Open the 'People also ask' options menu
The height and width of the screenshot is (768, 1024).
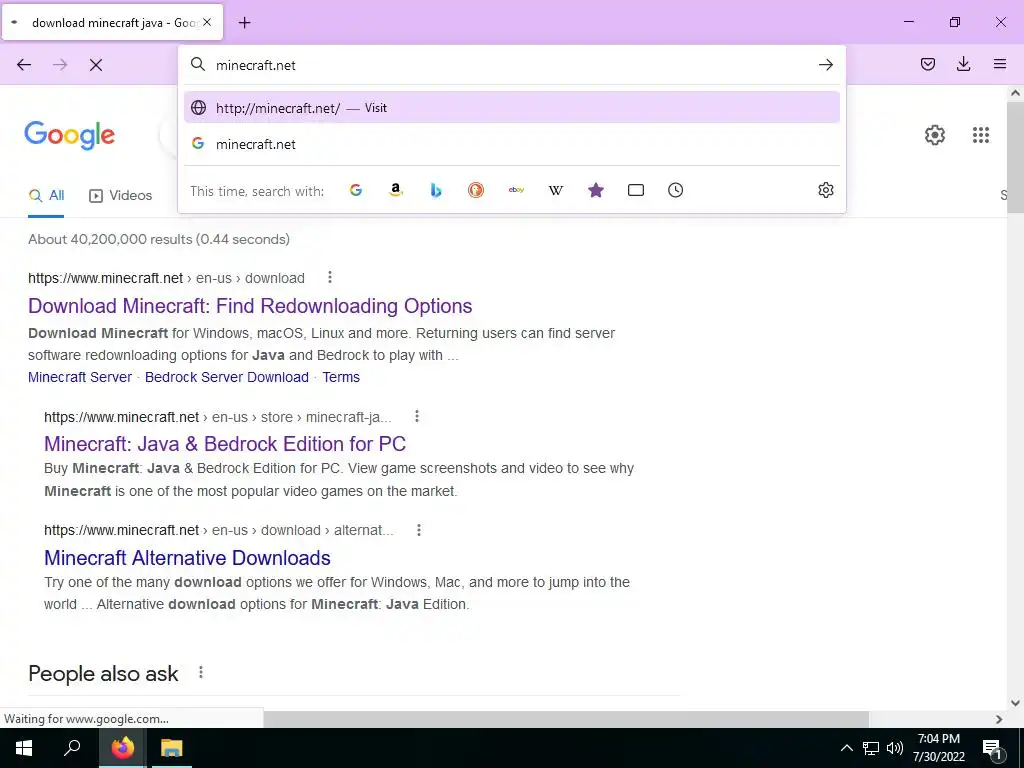pos(200,672)
